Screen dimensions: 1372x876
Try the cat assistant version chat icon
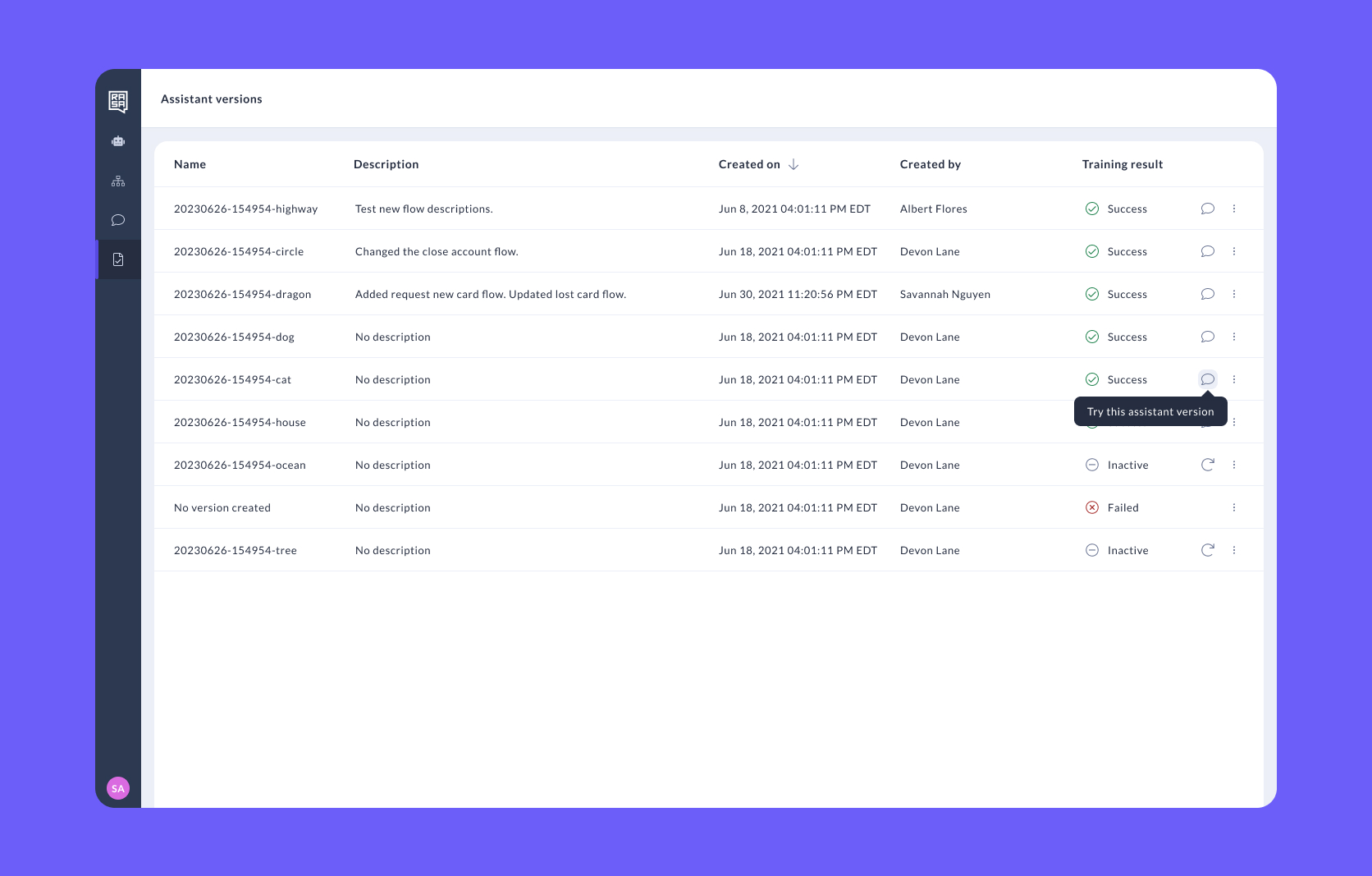pos(1207,379)
